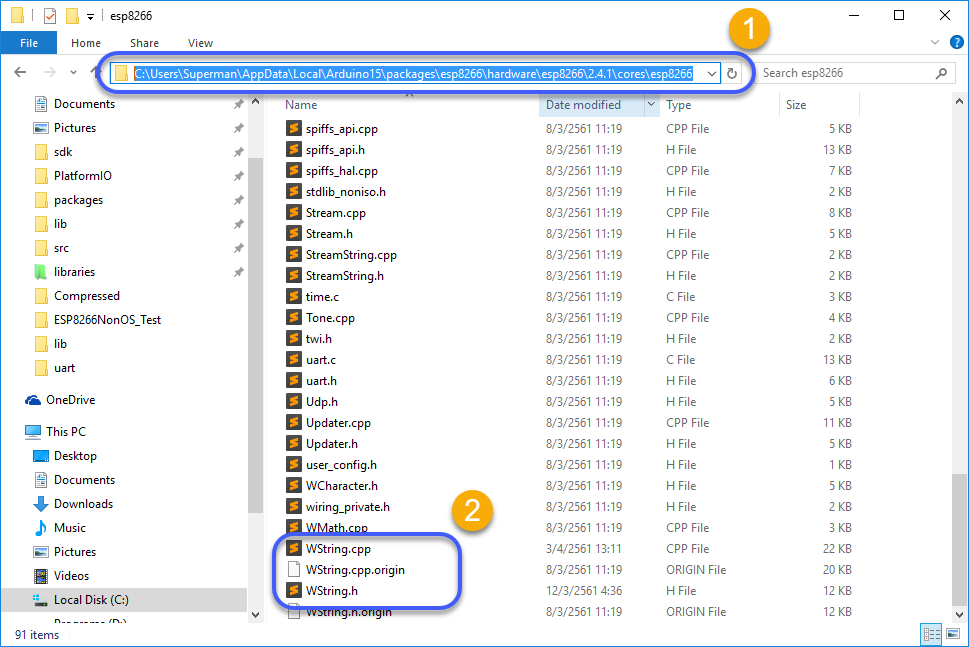Select OneDrive in navigation pane
969x647 pixels.
(70, 400)
